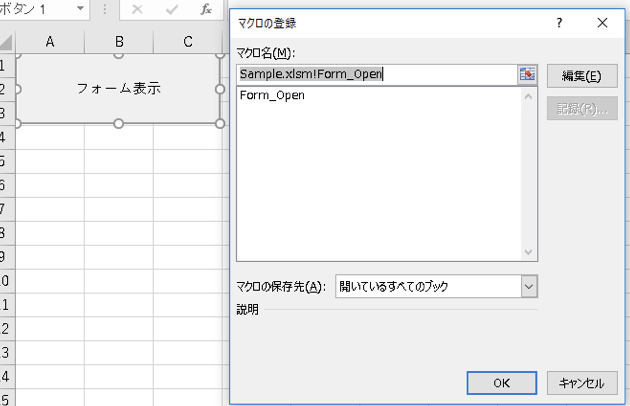Open the Name Box dropdown arrow
The height and width of the screenshot is (406, 630).
[x=80, y=9]
